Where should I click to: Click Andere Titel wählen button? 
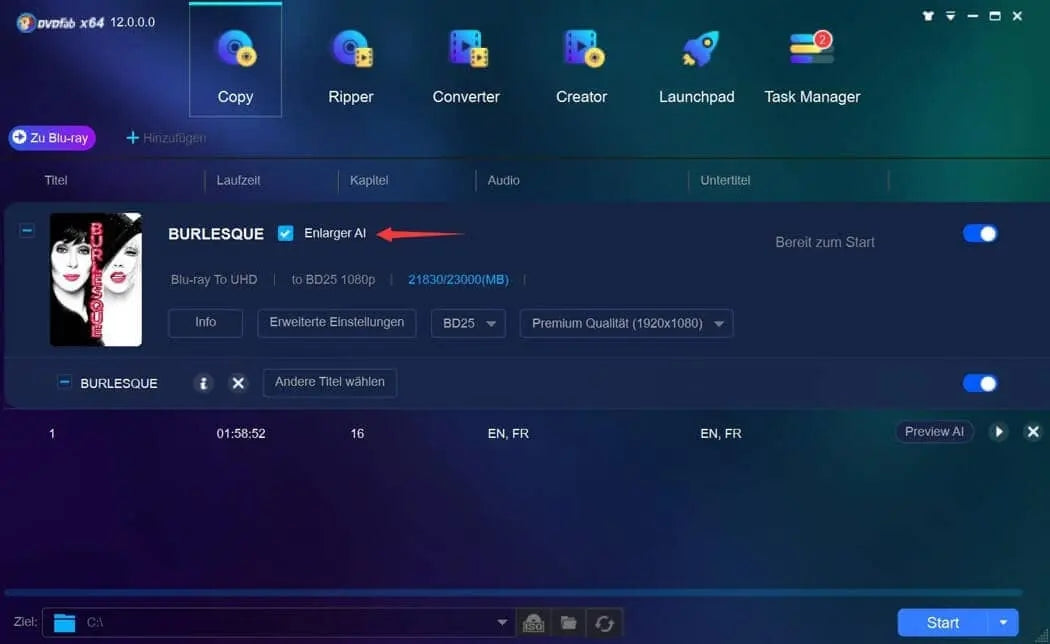pos(329,382)
